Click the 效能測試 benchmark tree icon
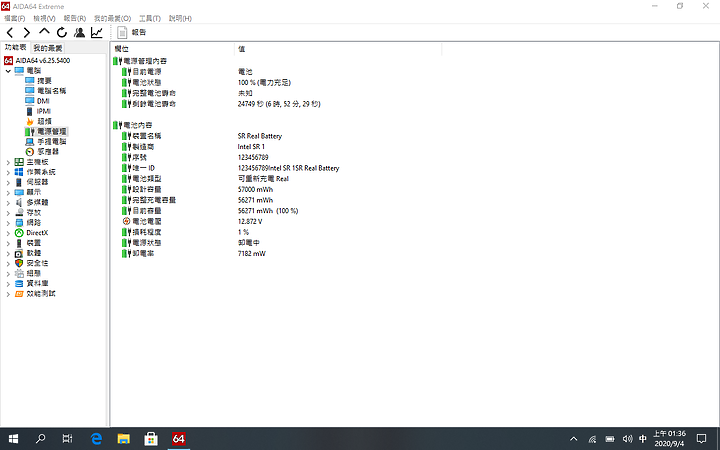The height and width of the screenshot is (450, 720). (x=19, y=293)
